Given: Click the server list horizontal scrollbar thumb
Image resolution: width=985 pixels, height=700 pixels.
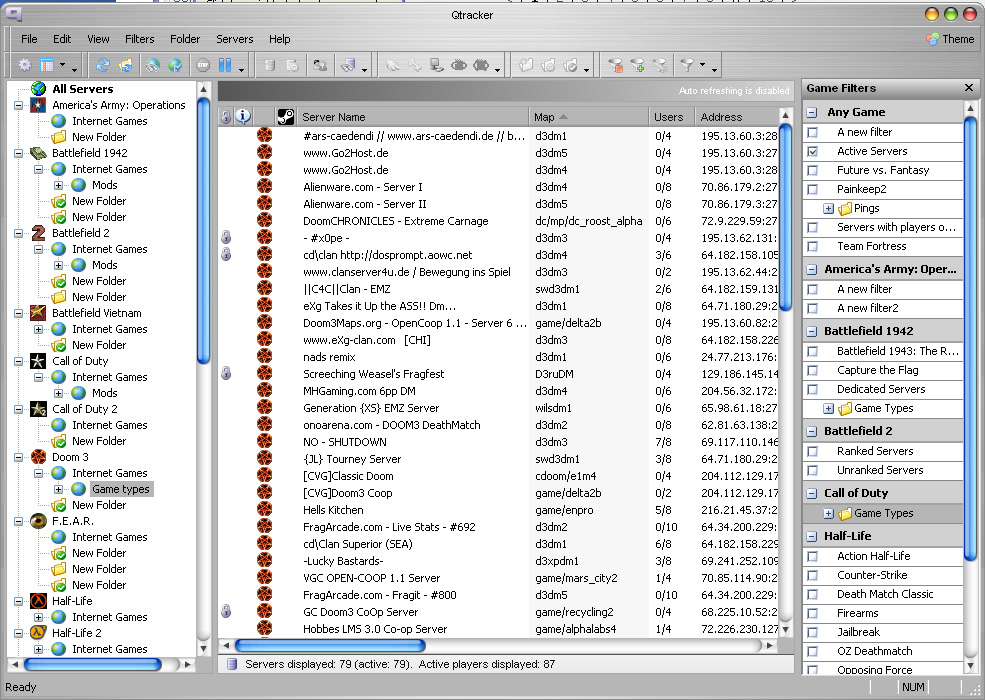Looking at the screenshot, I should [330, 645].
